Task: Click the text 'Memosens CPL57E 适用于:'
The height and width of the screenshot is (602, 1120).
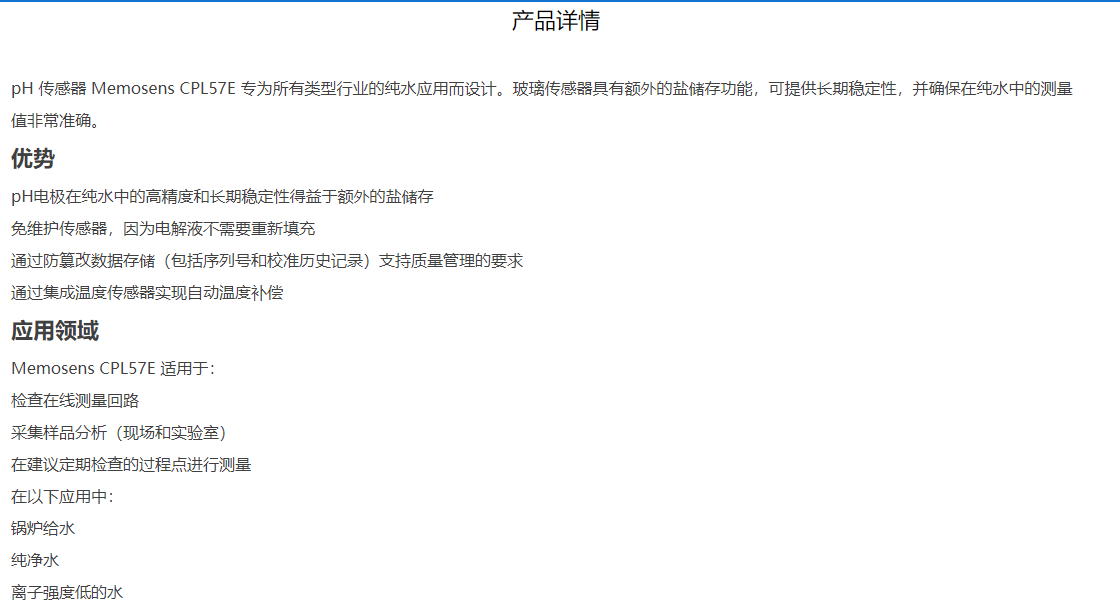Action: pyautogui.click(x=113, y=368)
